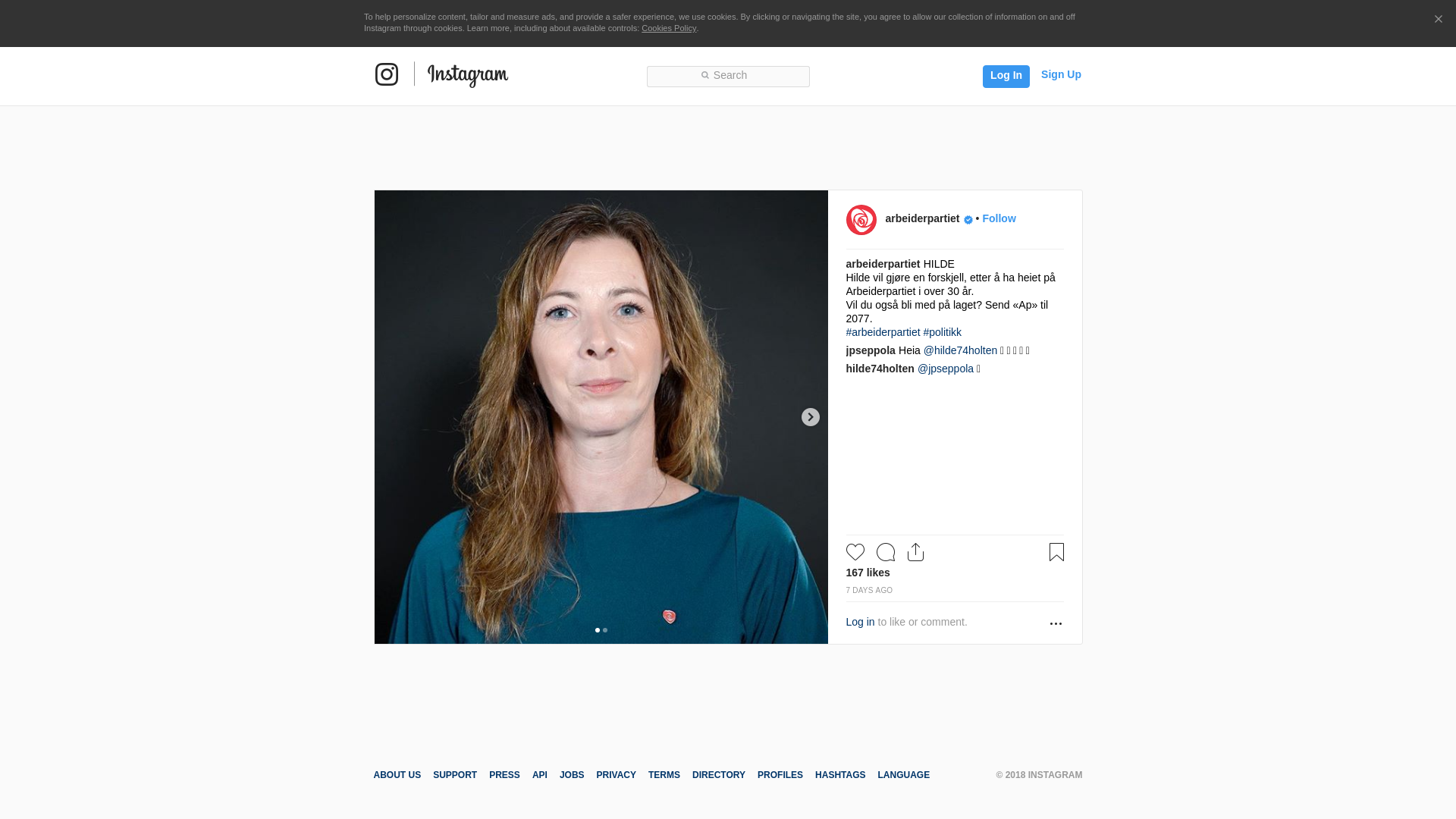This screenshot has height=819, width=1456.
Task: Open the About Us footer item
Action: [397, 775]
